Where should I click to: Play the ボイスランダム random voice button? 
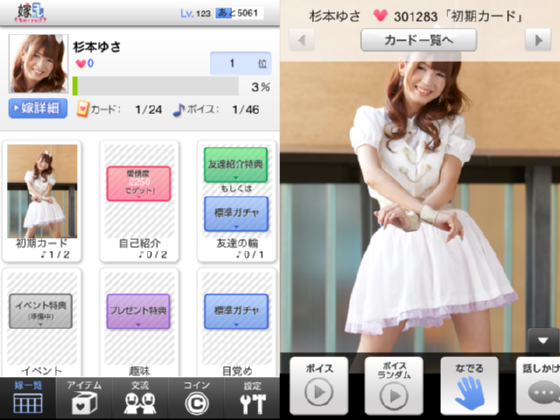394,385
